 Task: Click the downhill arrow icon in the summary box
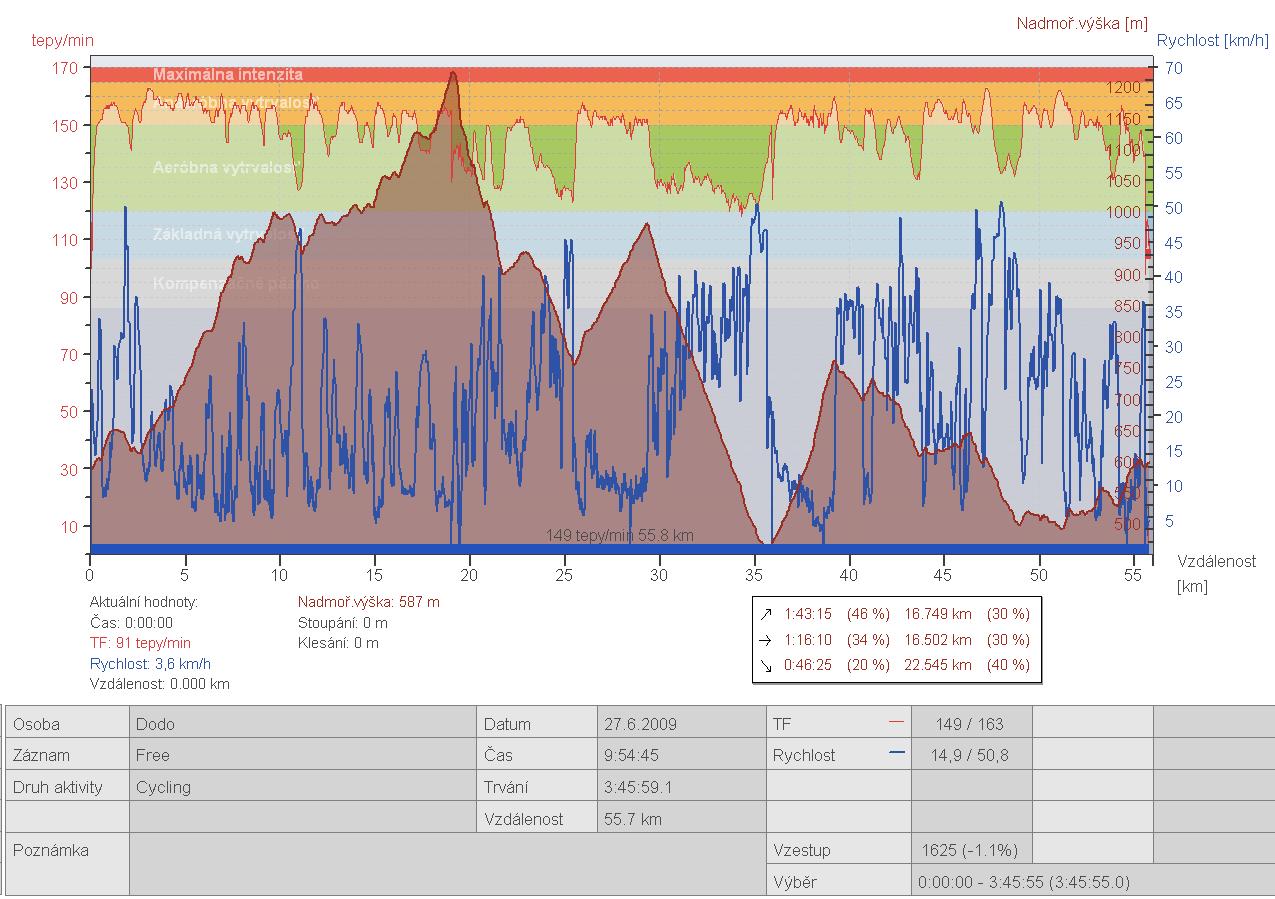(x=766, y=665)
